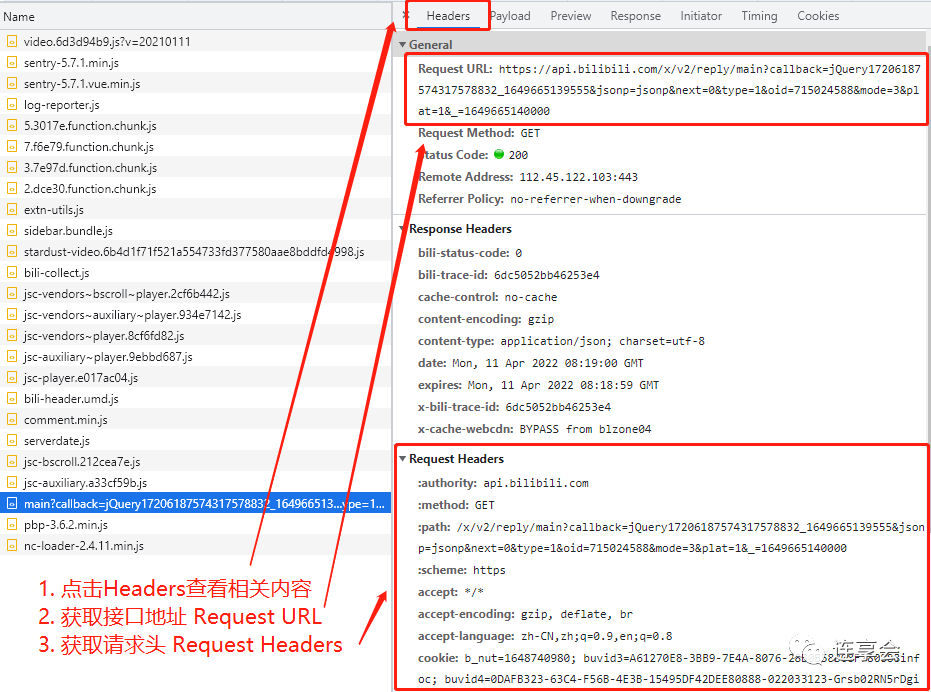Click the Remote Address 112.45.122.103:443 value
This screenshot has width=931, height=692.
[578, 177]
